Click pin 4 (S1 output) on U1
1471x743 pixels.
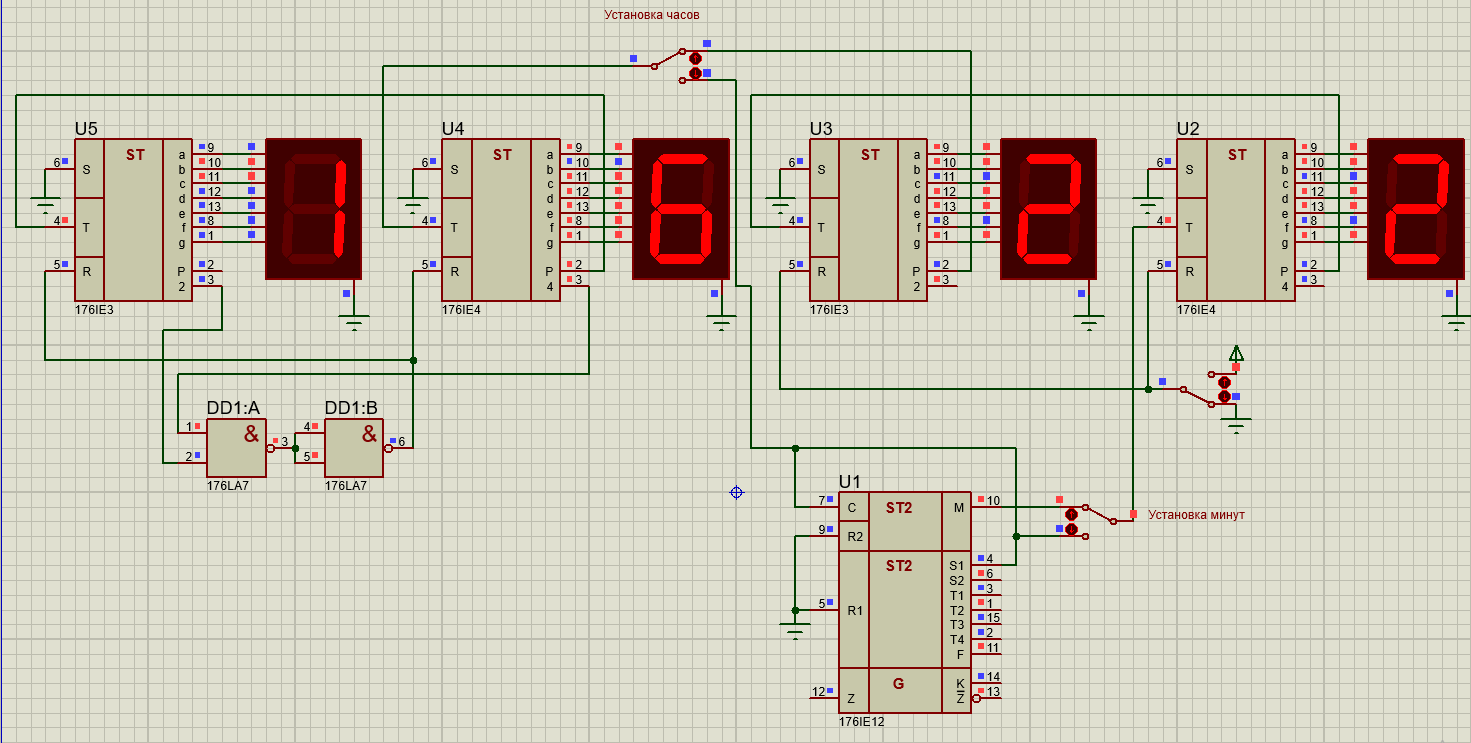985,566
